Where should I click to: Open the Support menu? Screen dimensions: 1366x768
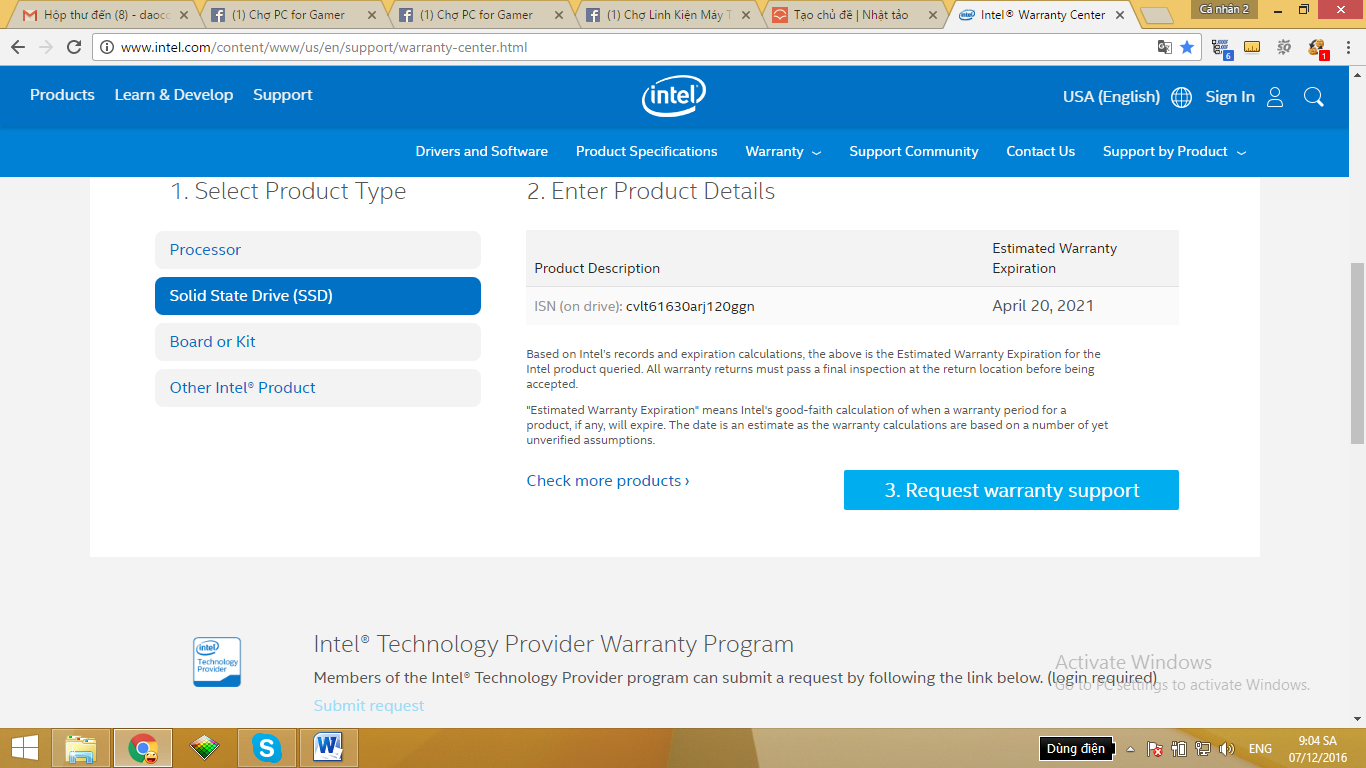283,95
